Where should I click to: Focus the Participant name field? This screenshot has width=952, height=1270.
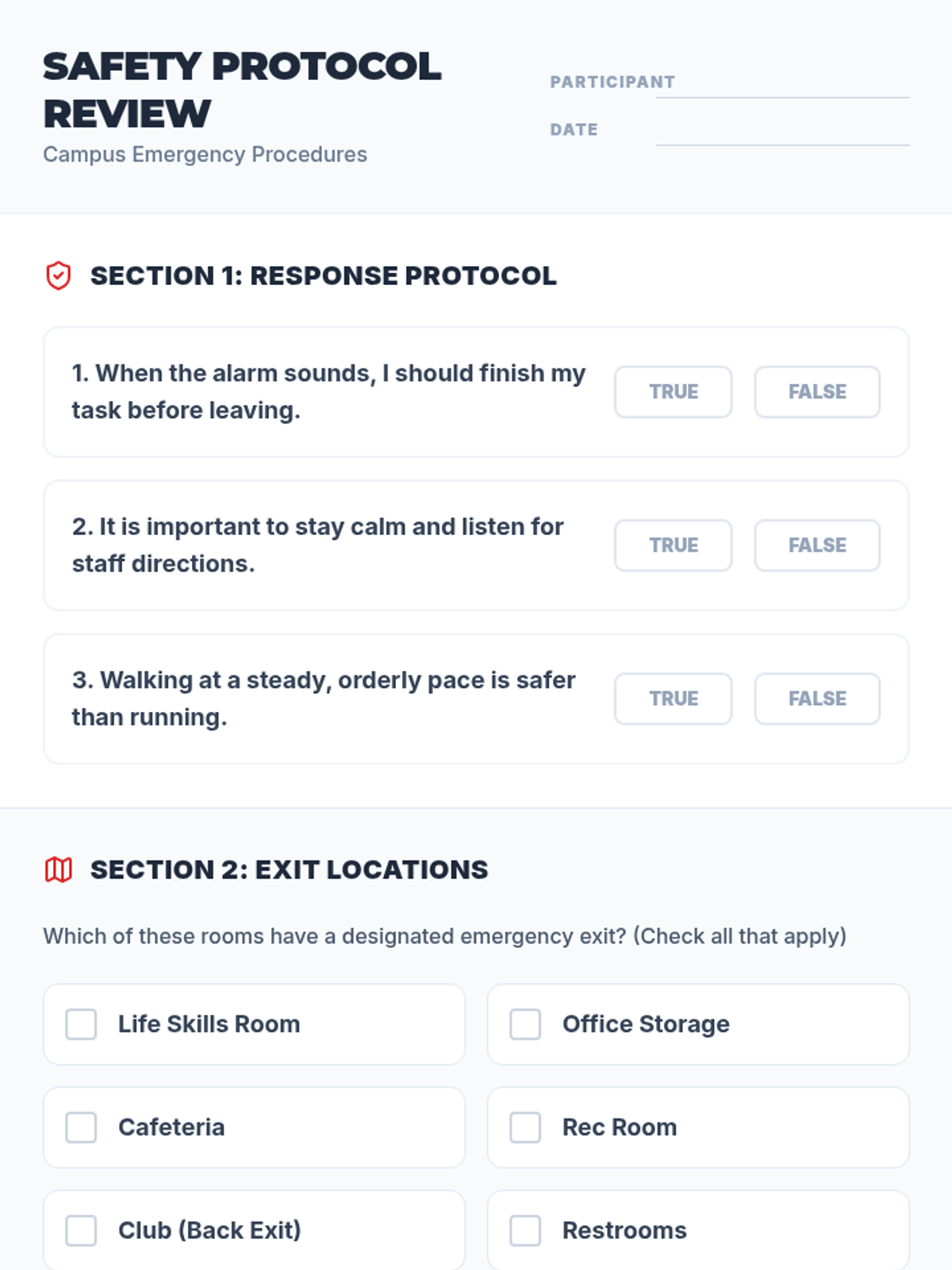pyautogui.click(x=783, y=83)
